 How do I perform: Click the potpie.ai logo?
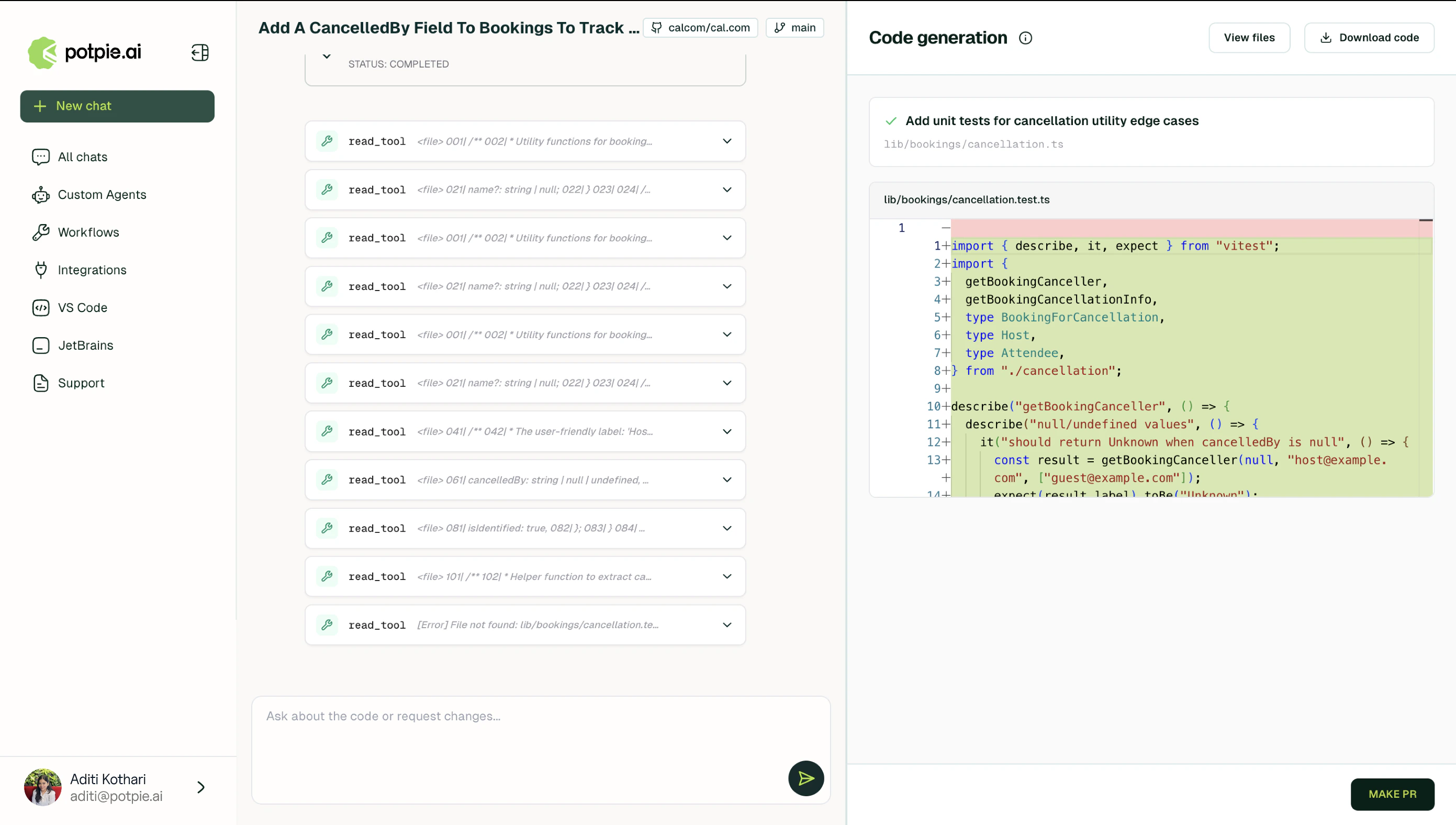tap(85, 53)
